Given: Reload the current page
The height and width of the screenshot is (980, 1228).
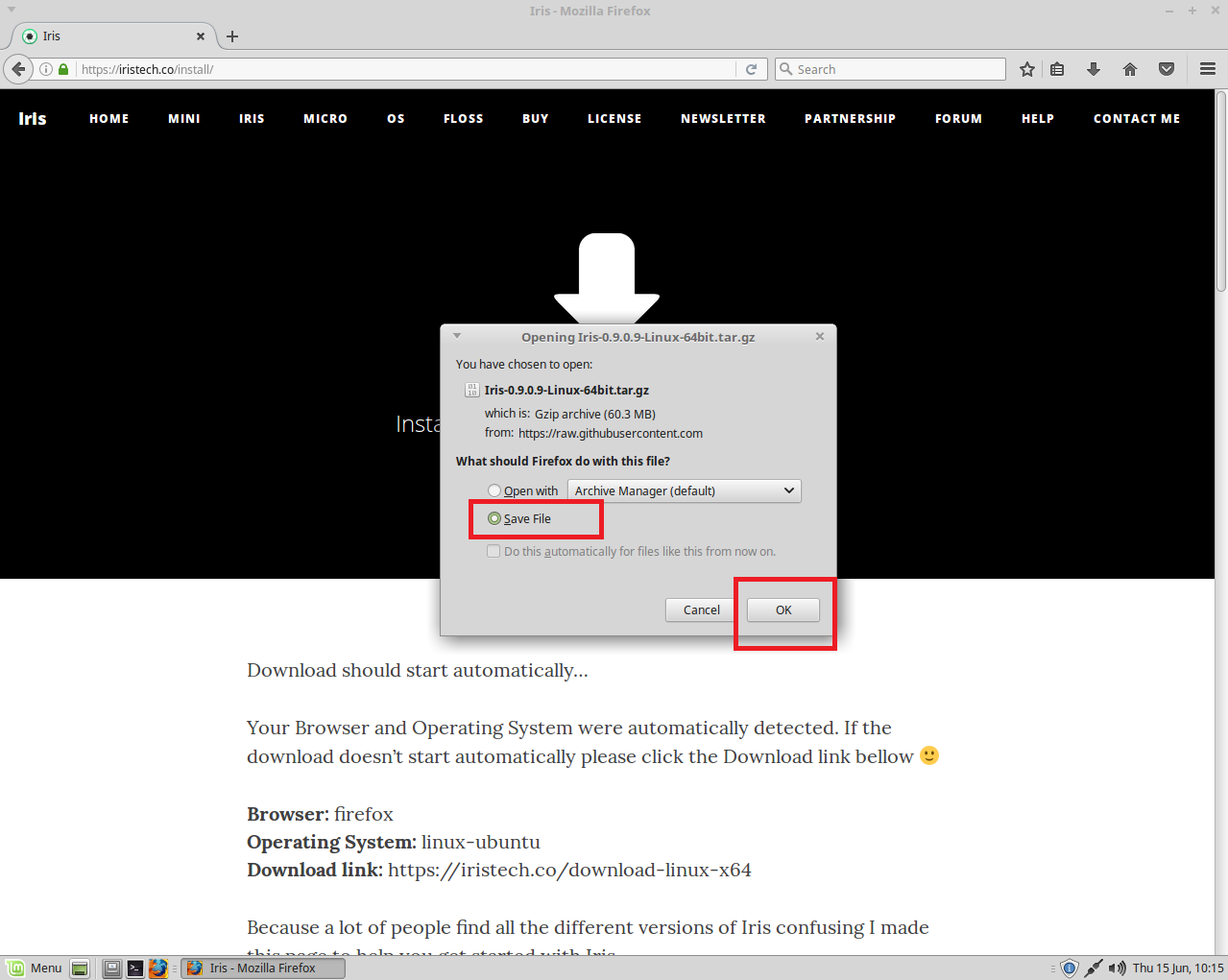Looking at the screenshot, I should tap(752, 69).
